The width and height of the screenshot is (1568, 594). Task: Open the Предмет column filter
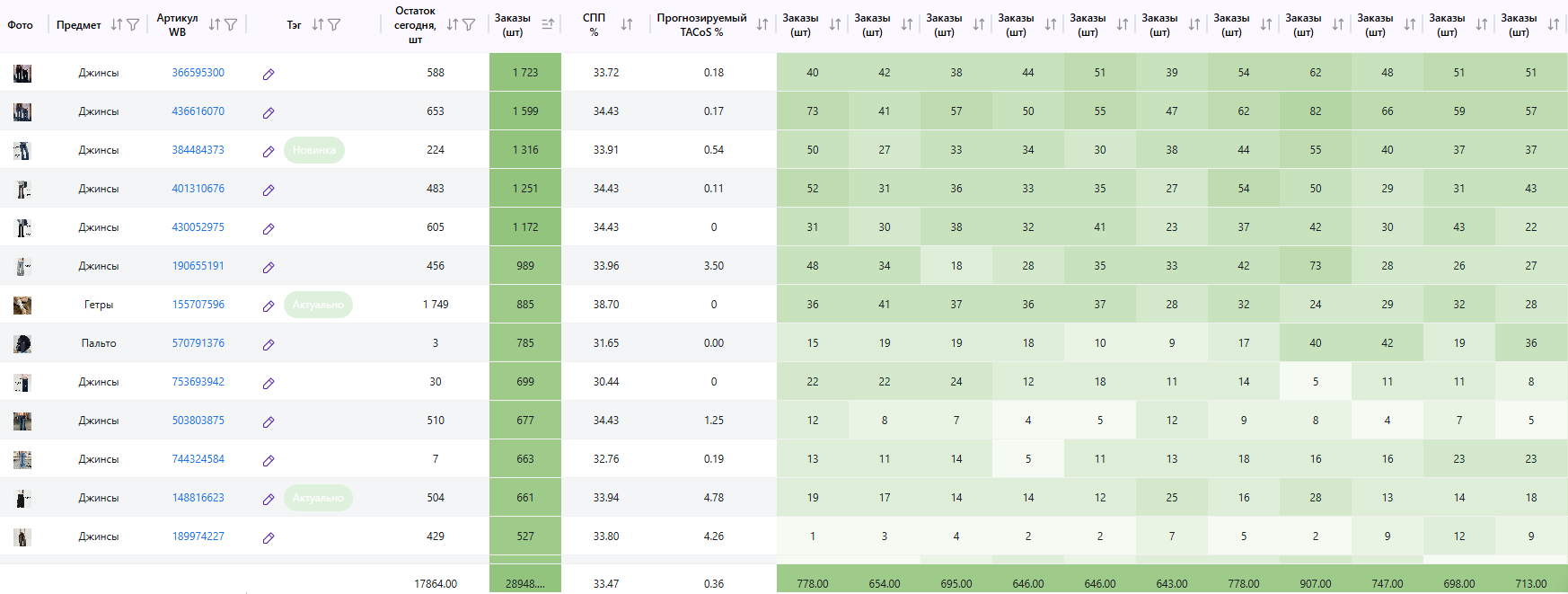click(133, 25)
